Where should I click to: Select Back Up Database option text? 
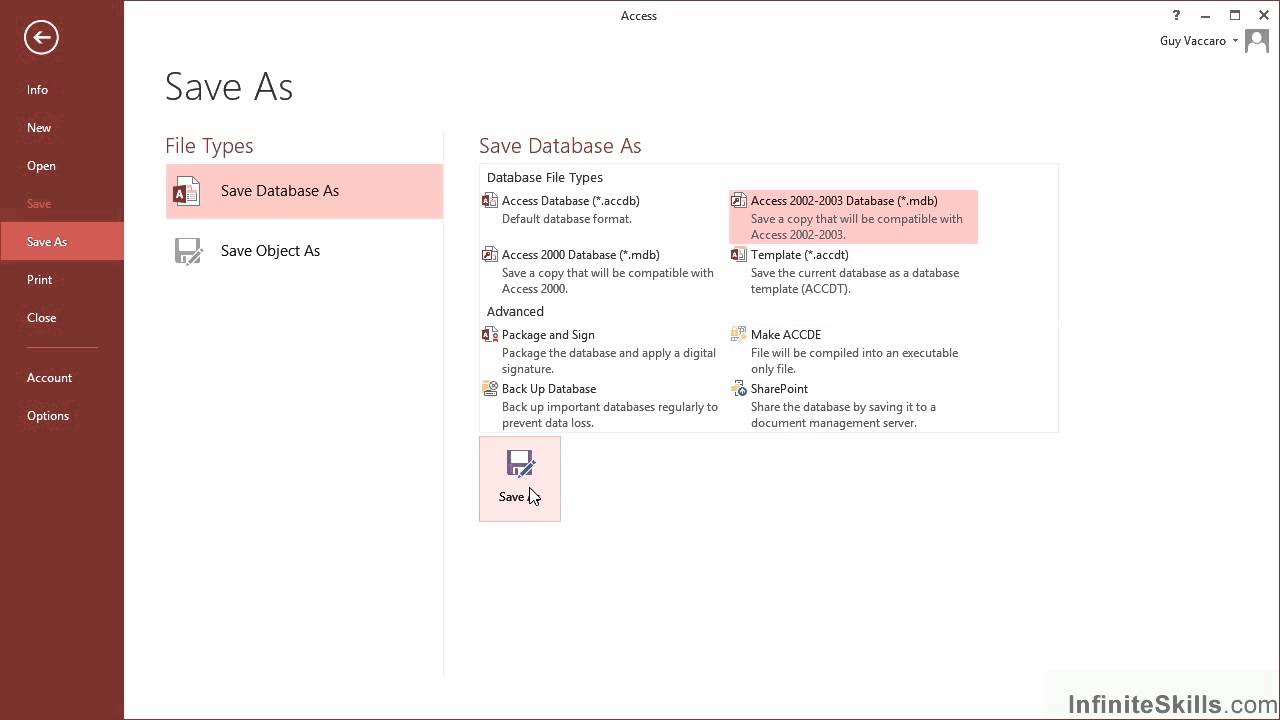coord(549,389)
